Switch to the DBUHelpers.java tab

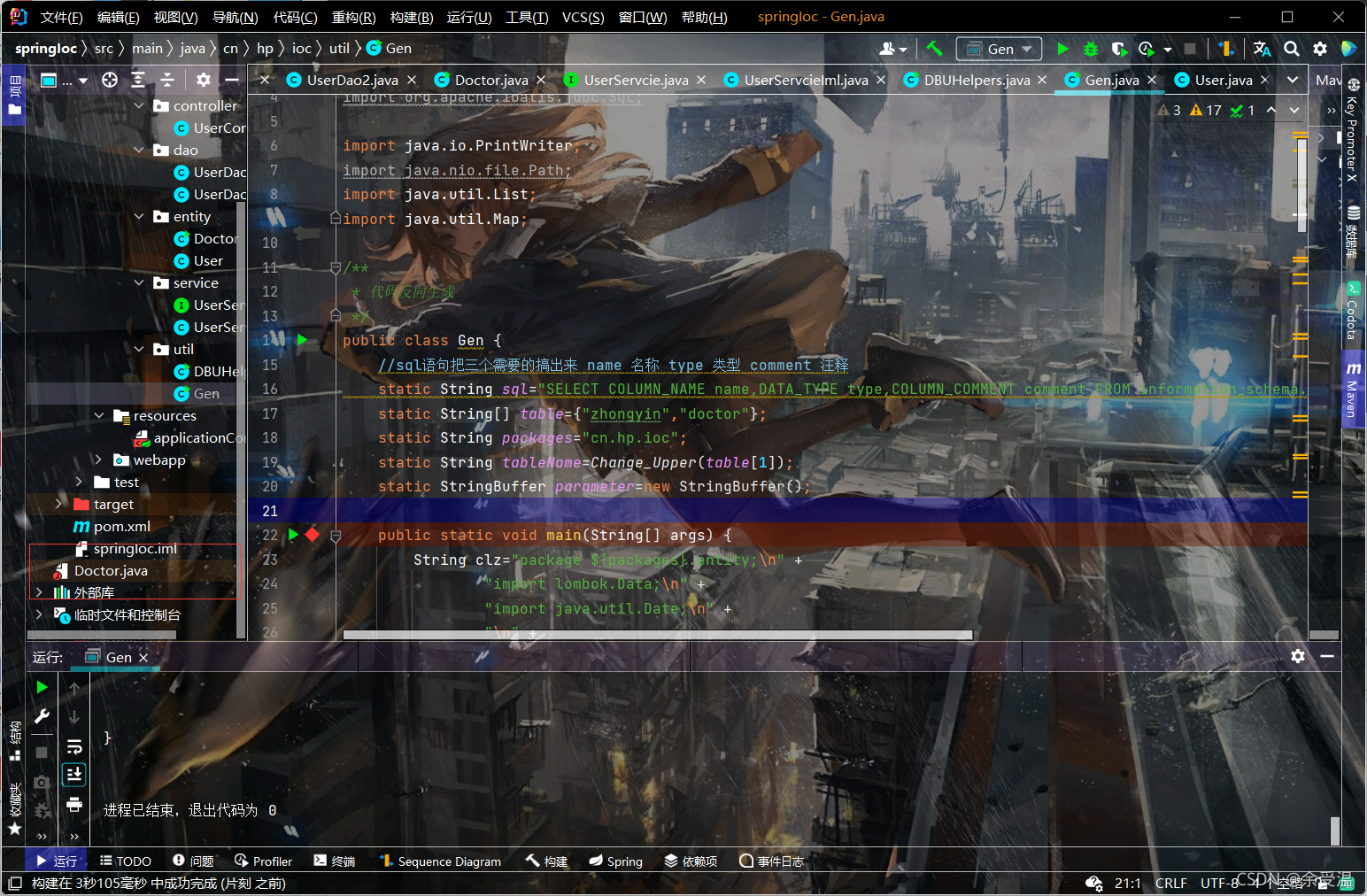977,80
